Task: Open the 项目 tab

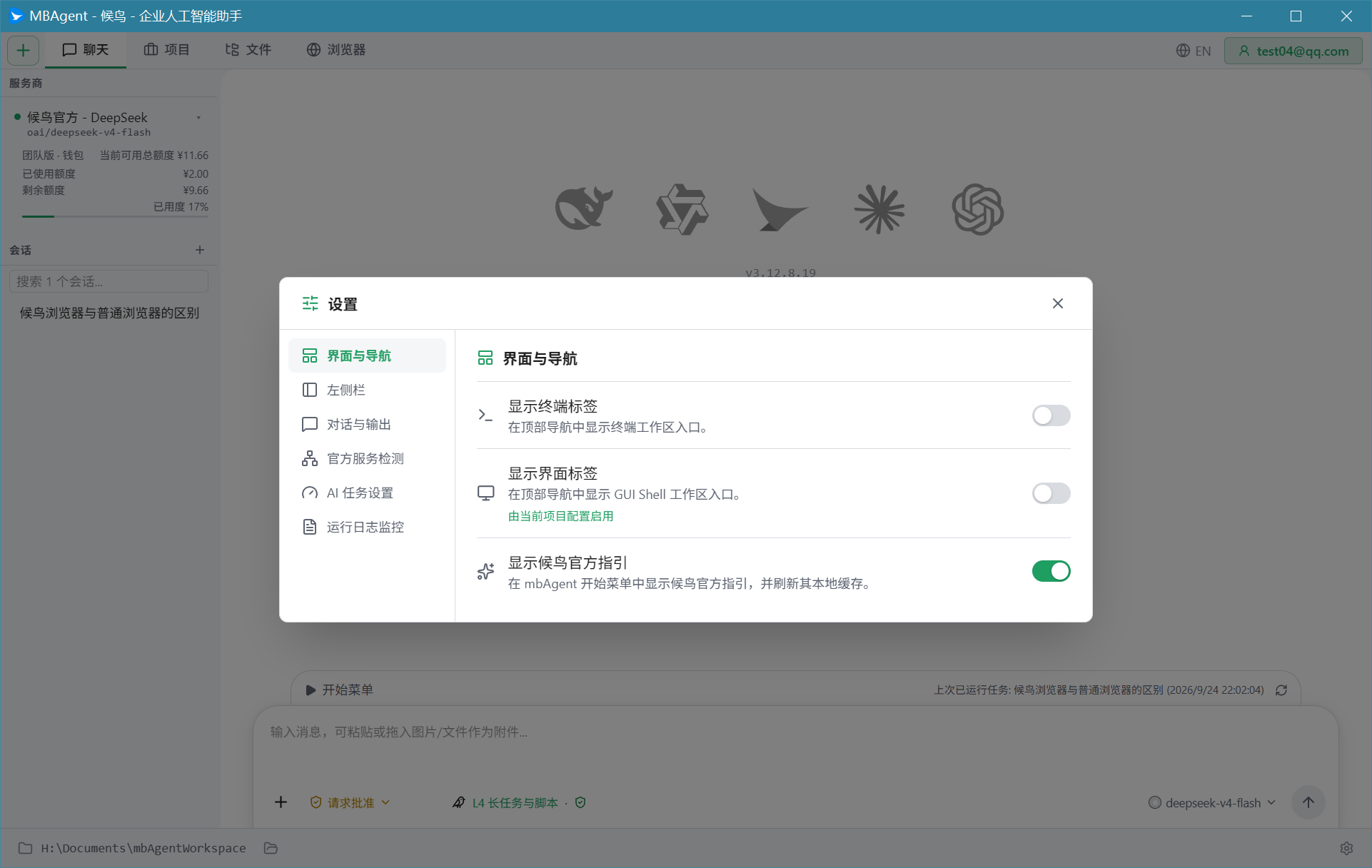Action: (166, 50)
